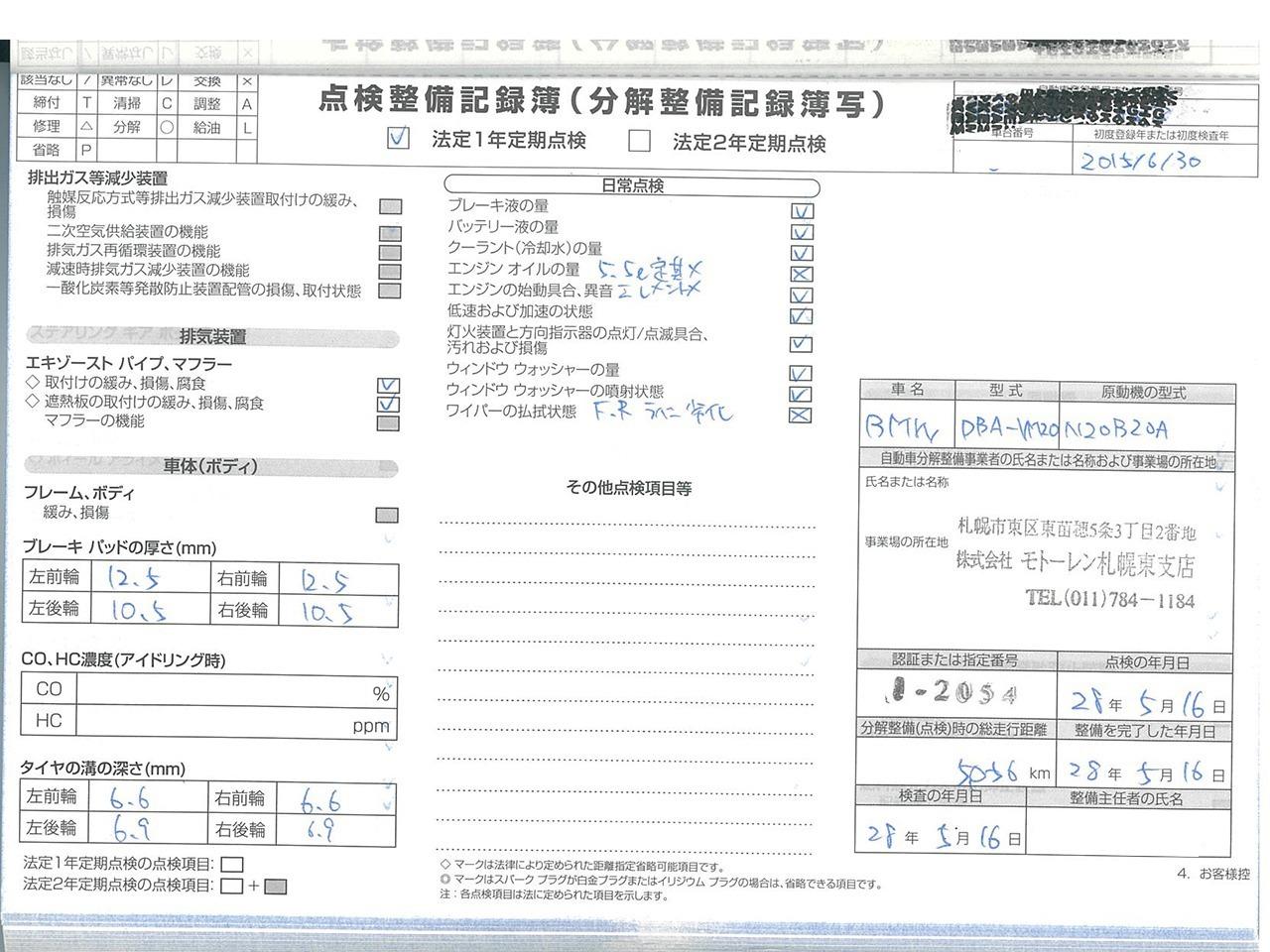The image size is (1270, 952).
Task: Check the 法定2年定期点検 checkbox
Action: [x=640, y=142]
